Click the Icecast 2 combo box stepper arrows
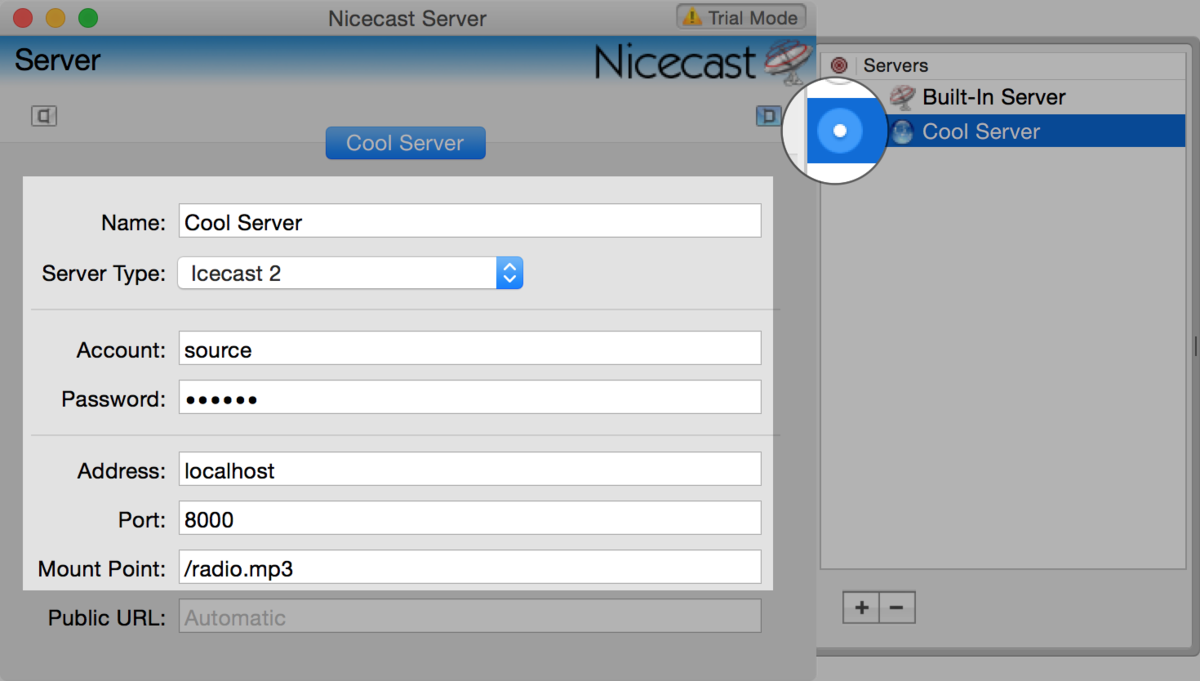The width and height of the screenshot is (1200, 681). click(x=510, y=272)
